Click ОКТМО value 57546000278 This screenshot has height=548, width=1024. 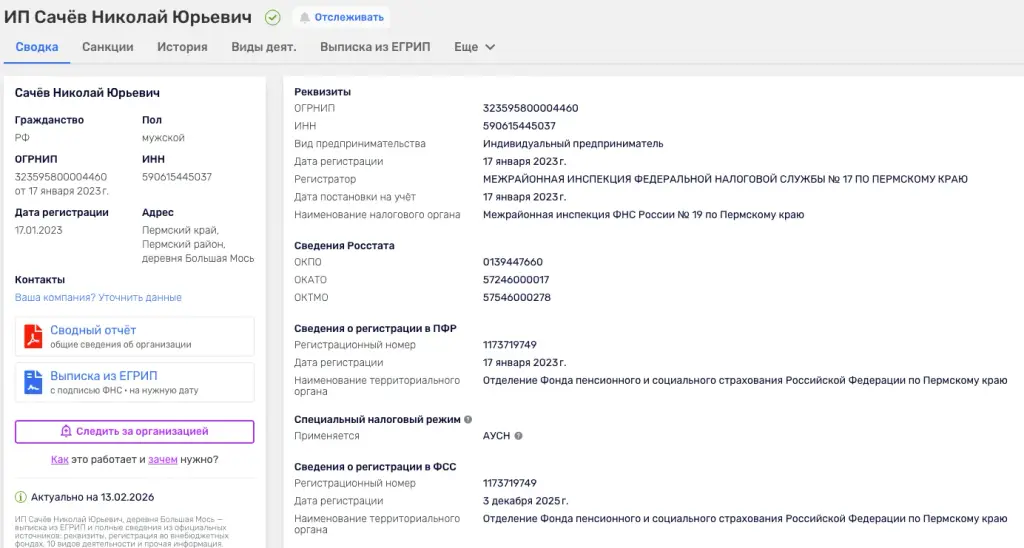[x=517, y=297]
